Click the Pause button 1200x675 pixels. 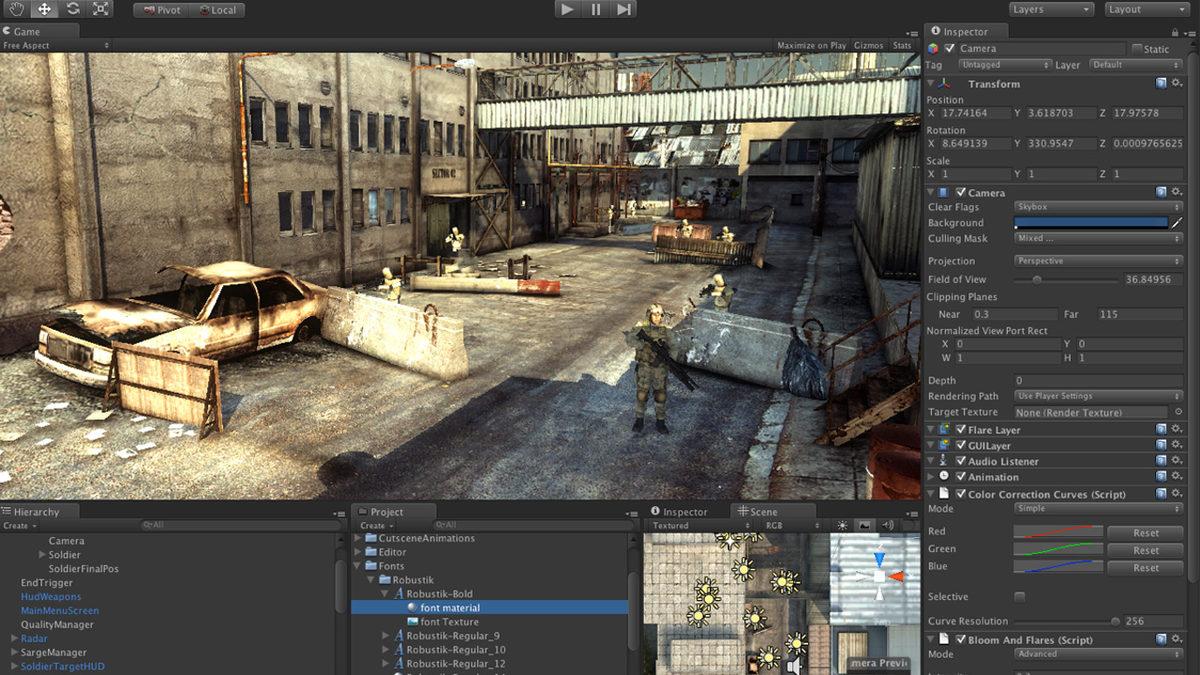596,9
